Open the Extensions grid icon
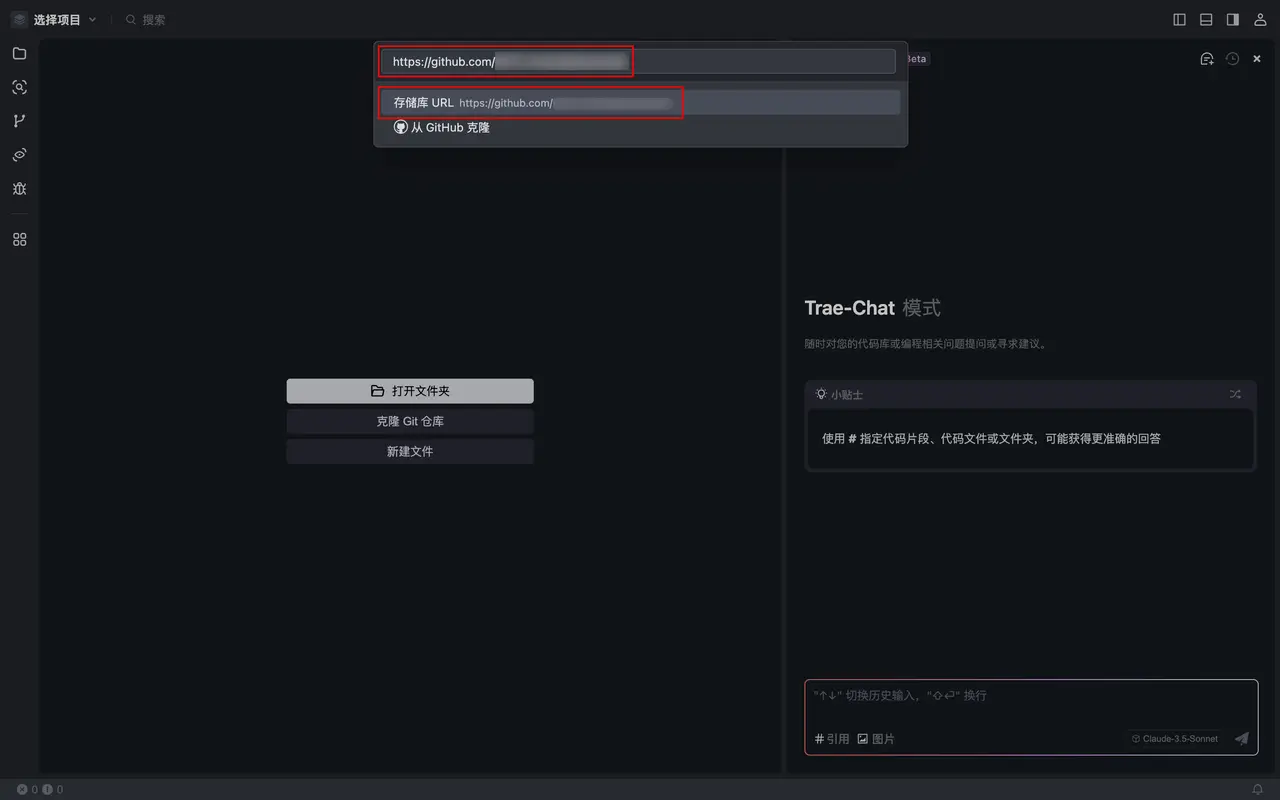Viewport: 1280px width, 800px height. point(19,240)
